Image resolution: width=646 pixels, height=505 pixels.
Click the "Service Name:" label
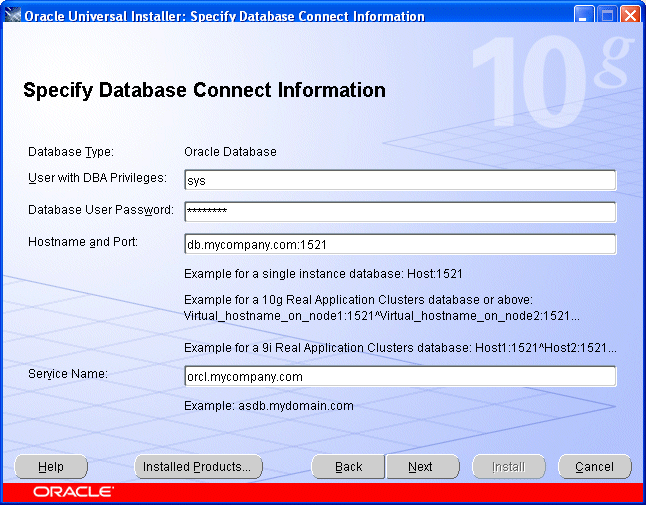pos(68,374)
